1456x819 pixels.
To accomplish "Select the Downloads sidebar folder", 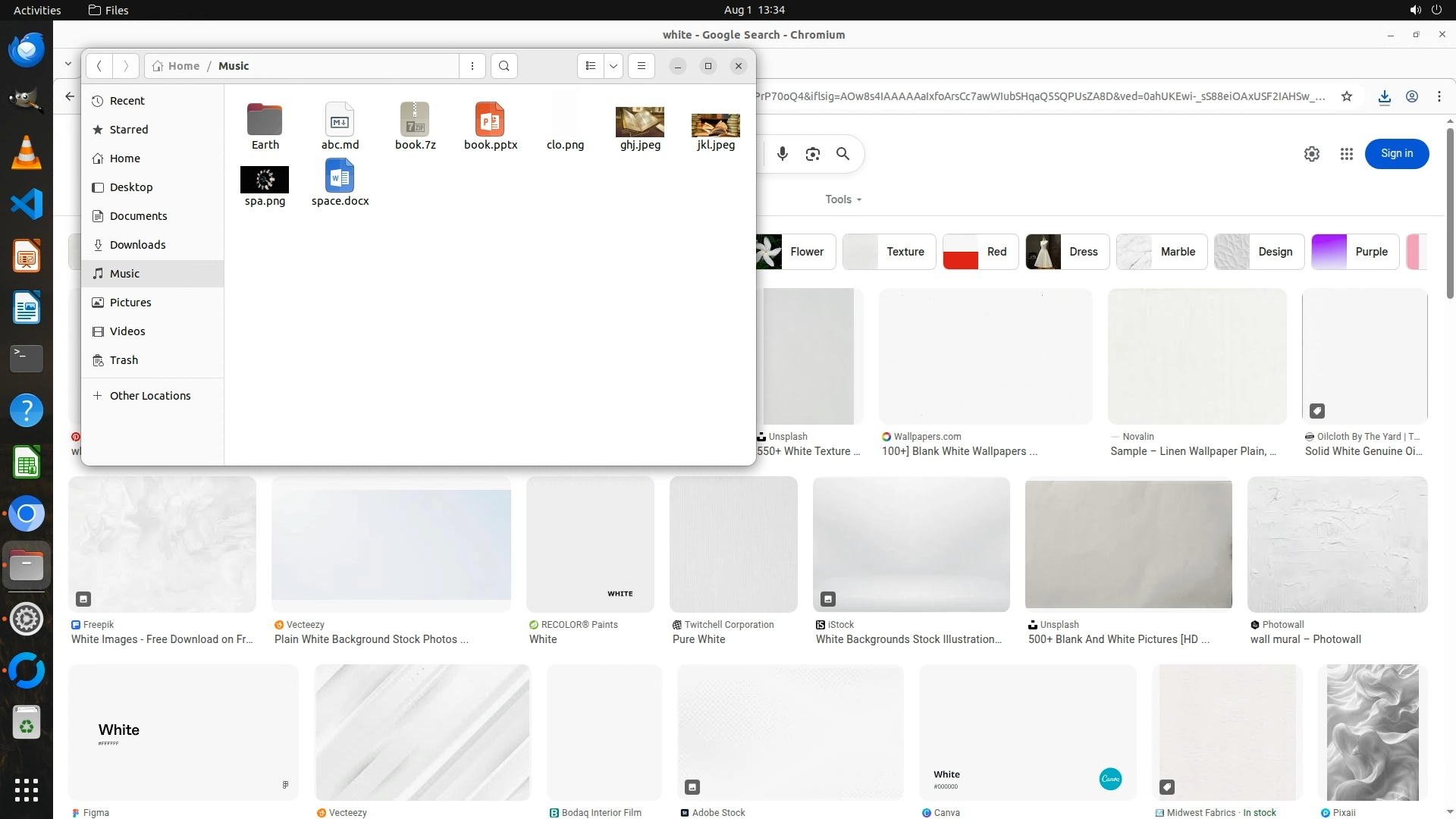I will (x=137, y=245).
